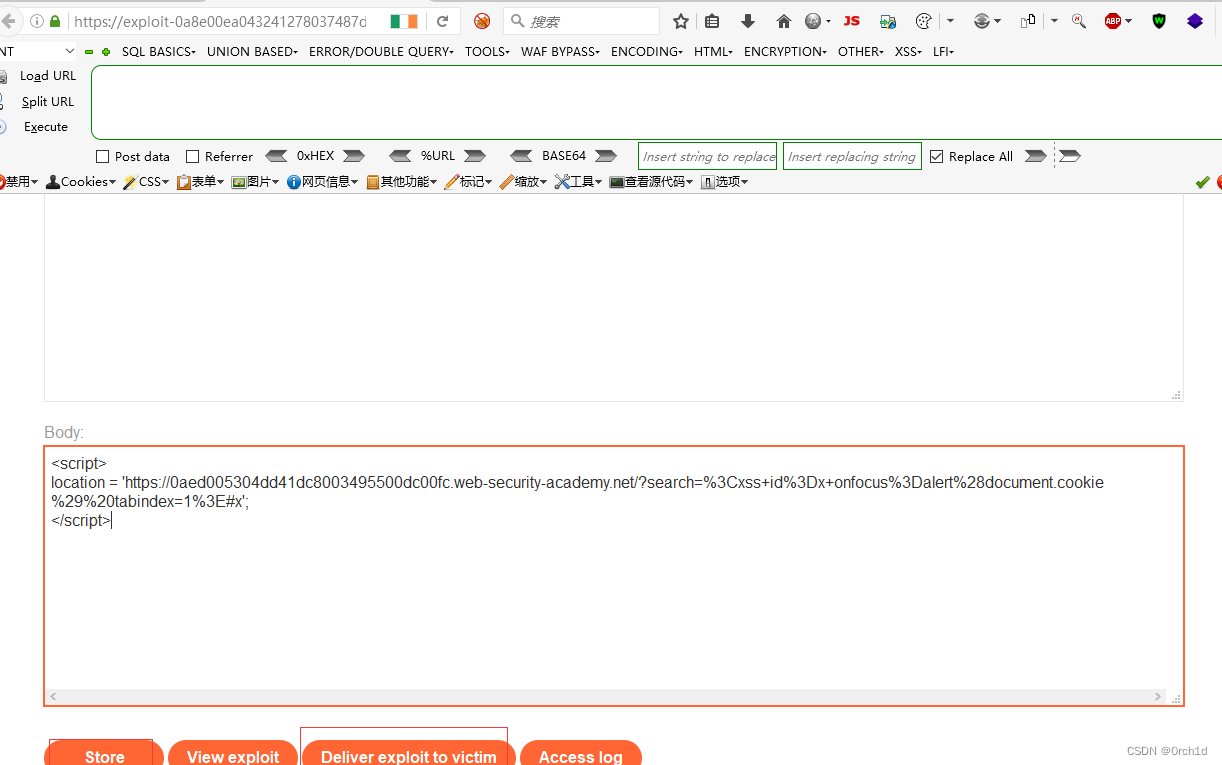Click the Body textarea horizontal scrollbar
This screenshot has height=765, width=1222.
click(606, 696)
